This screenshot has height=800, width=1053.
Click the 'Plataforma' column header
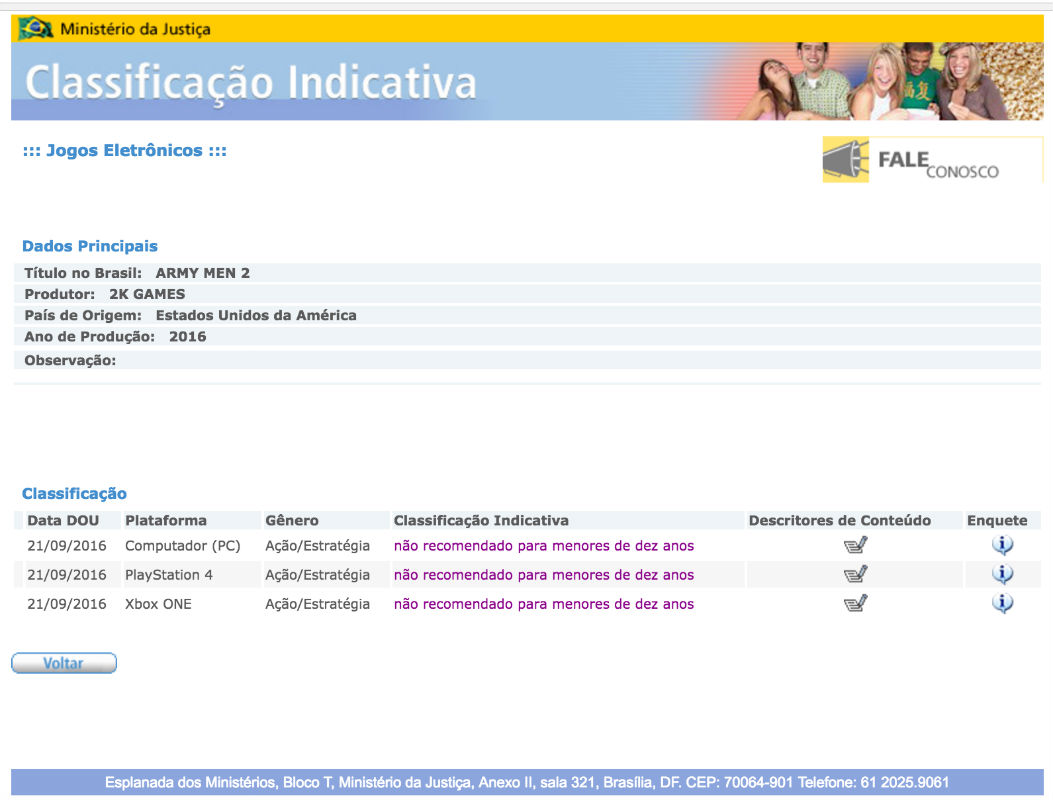click(x=166, y=521)
